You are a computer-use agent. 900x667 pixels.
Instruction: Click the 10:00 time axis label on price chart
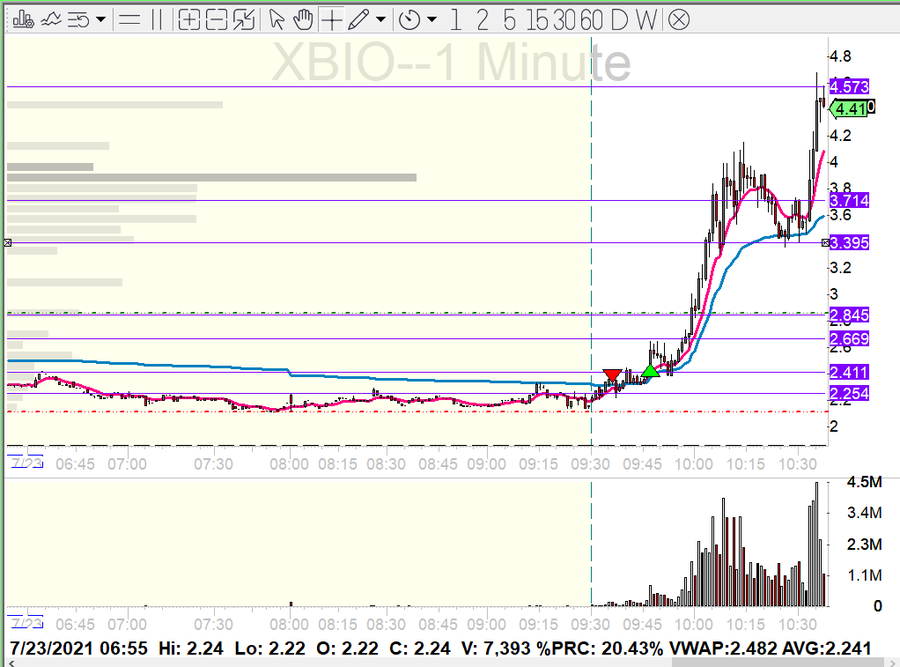click(693, 464)
